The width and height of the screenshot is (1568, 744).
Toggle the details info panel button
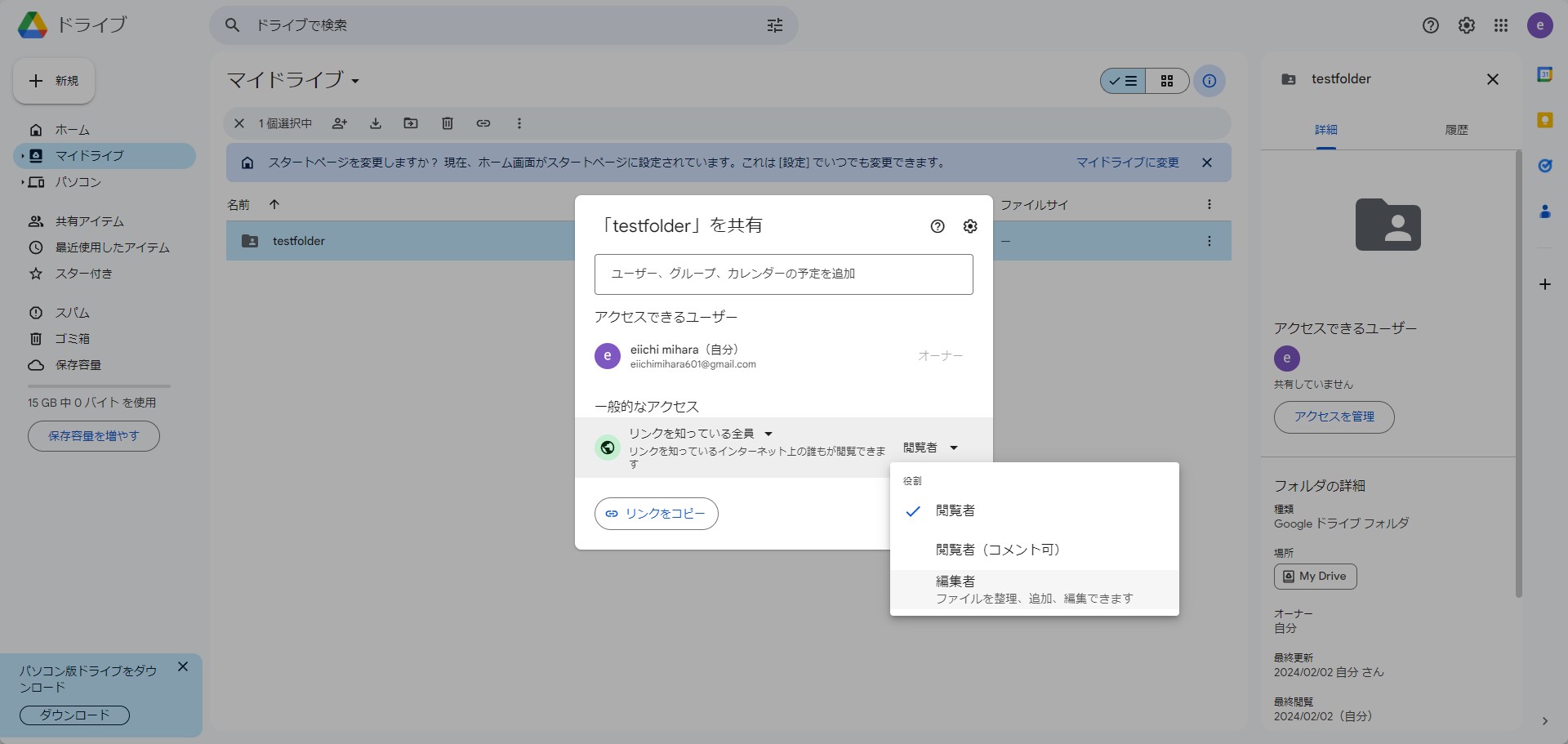(1209, 81)
